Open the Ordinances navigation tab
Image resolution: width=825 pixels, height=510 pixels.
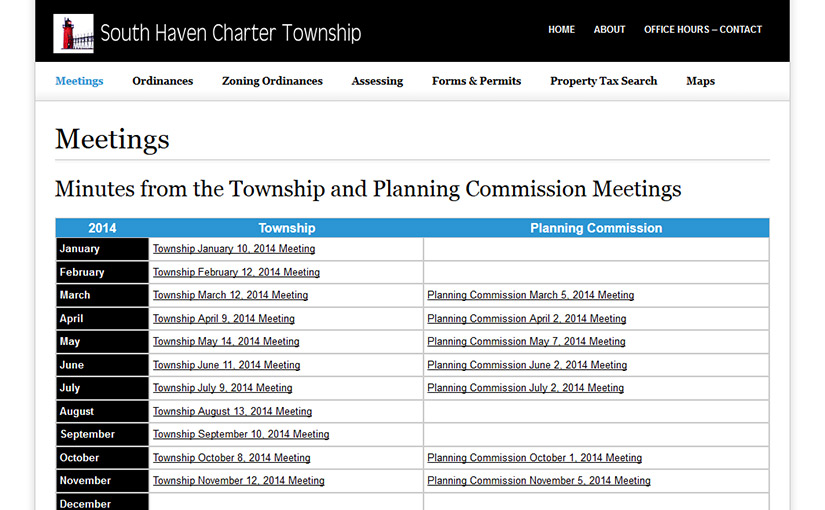click(163, 81)
